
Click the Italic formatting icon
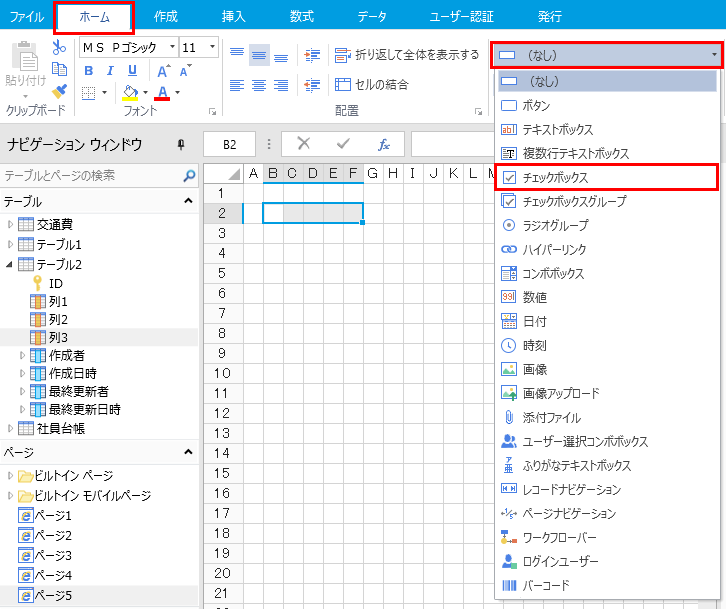point(110,70)
